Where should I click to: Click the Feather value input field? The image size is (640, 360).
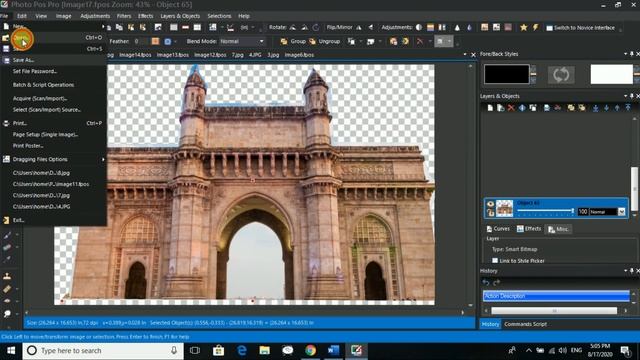[140, 41]
